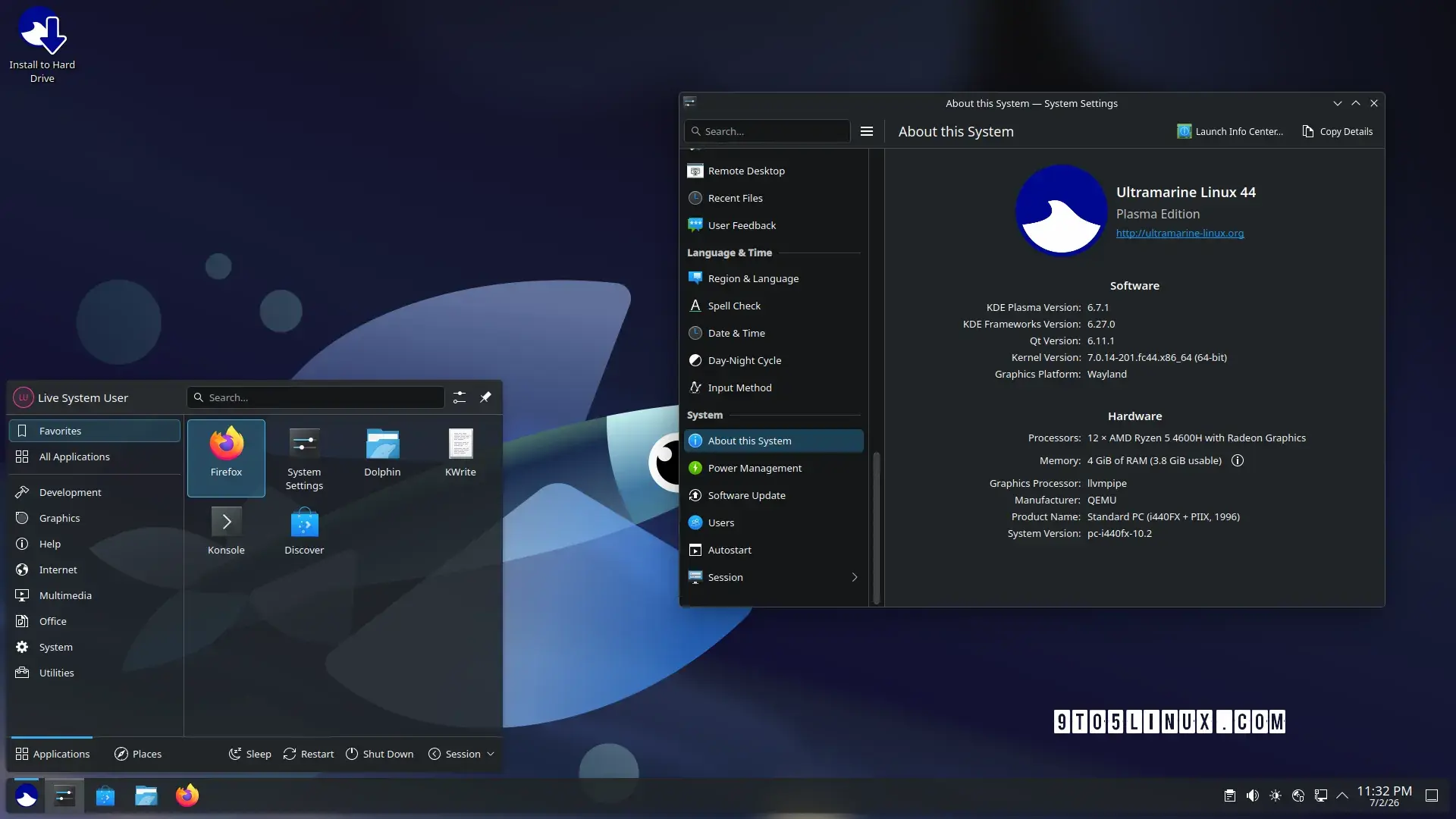Launch Firefox from the Favorites grid

coord(226,458)
